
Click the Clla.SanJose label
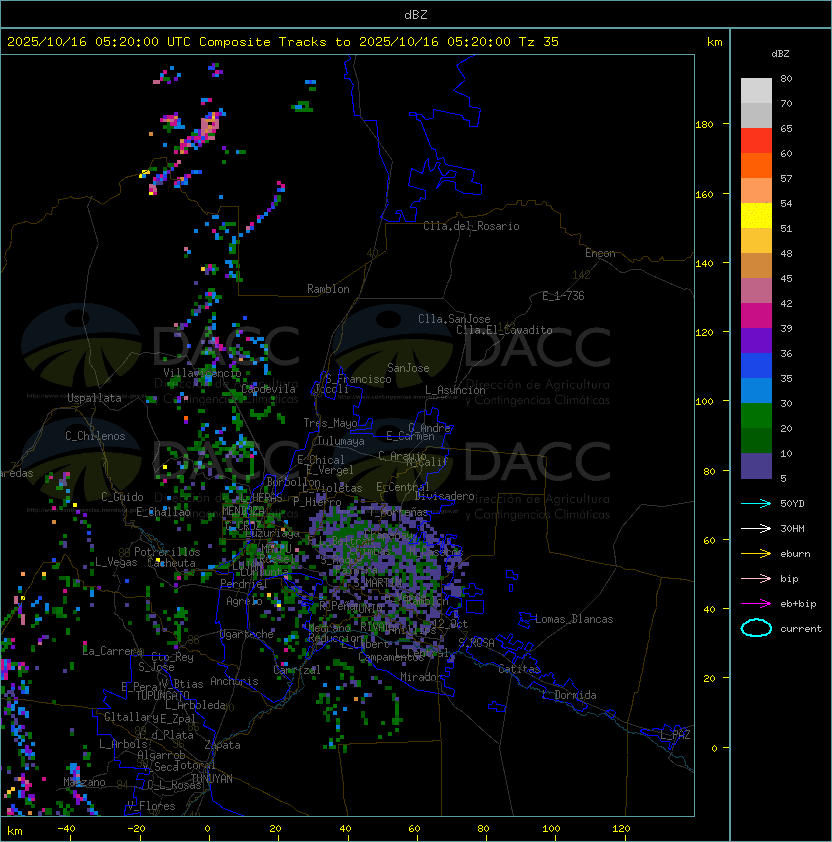(454, 319)
